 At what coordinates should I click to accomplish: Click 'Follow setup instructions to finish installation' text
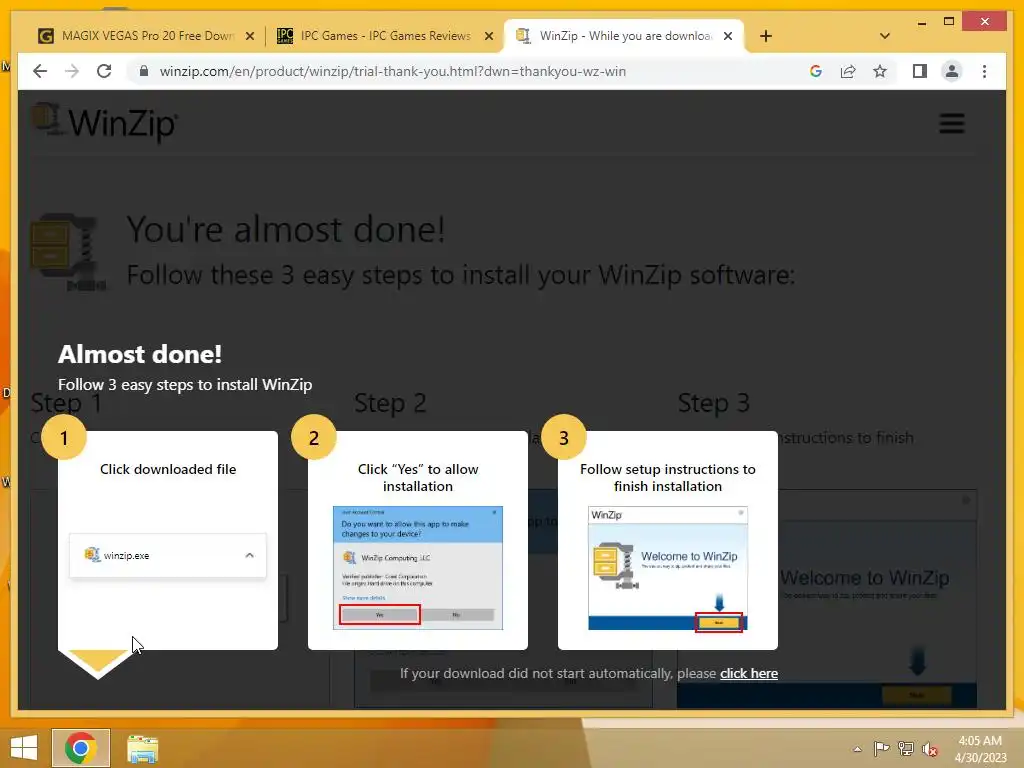pos(667,477)
